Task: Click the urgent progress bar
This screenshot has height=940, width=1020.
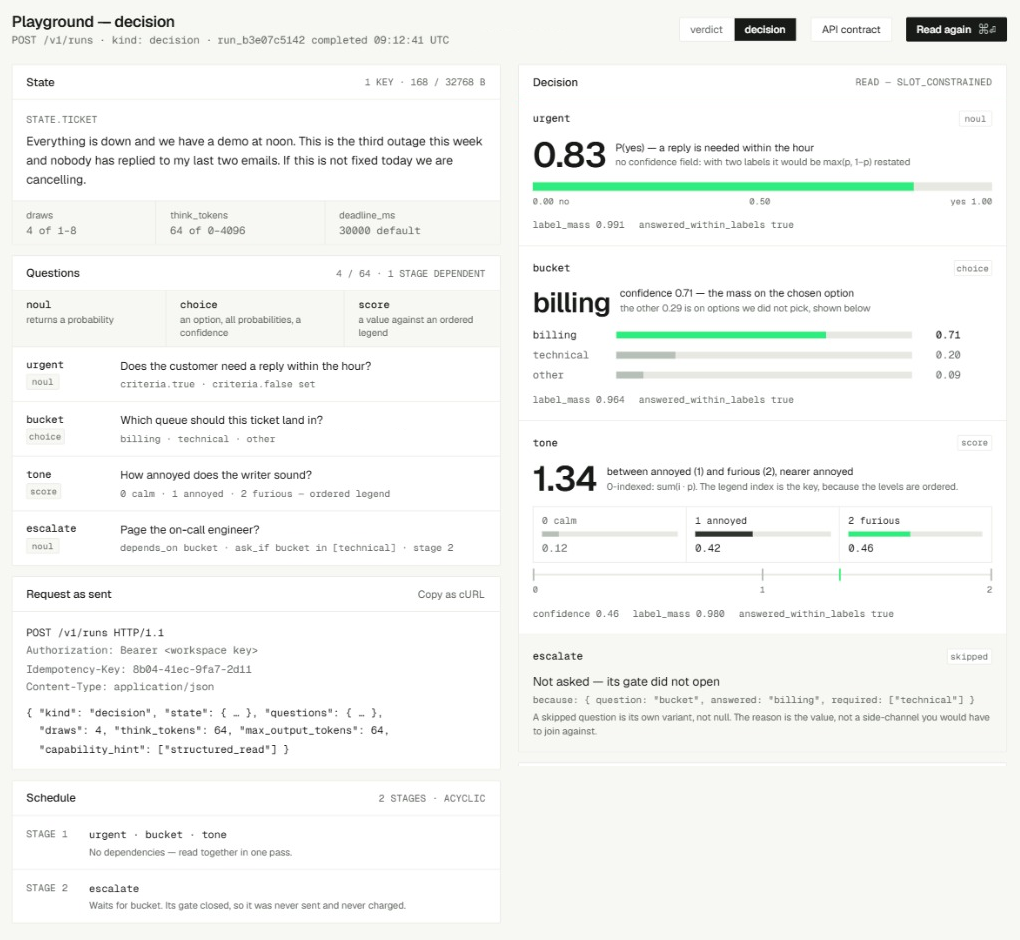Action: click(x=762, y=187)
